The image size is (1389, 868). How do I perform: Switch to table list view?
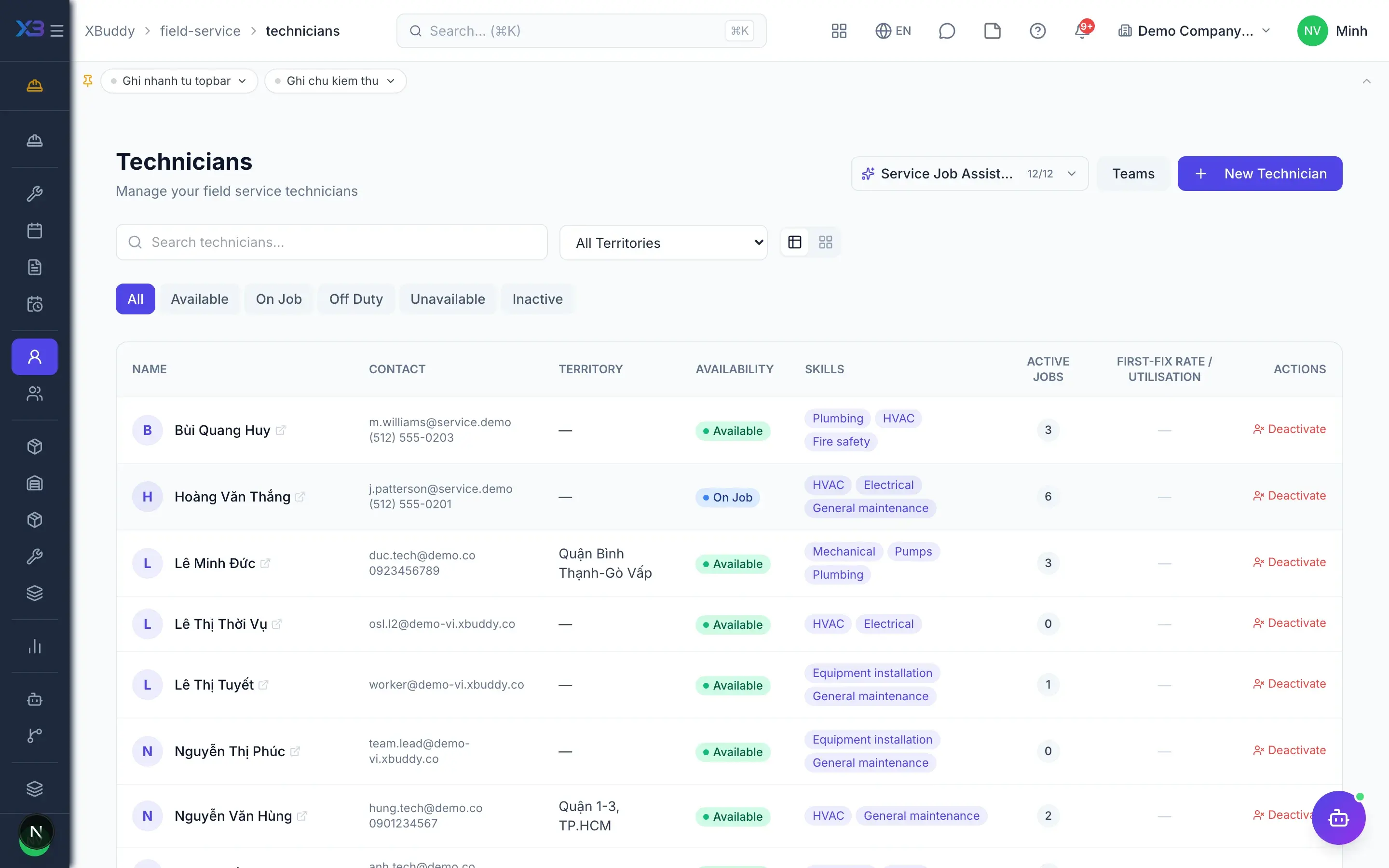point(795,242)
